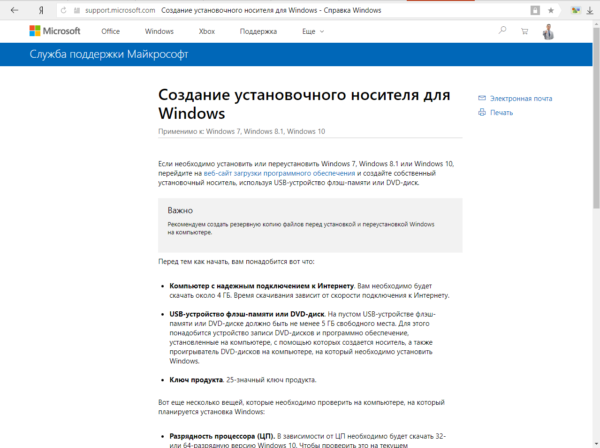
Task: Click bold text Разрядность процессора (ЦП)
Action: click(x=222, y=436)
